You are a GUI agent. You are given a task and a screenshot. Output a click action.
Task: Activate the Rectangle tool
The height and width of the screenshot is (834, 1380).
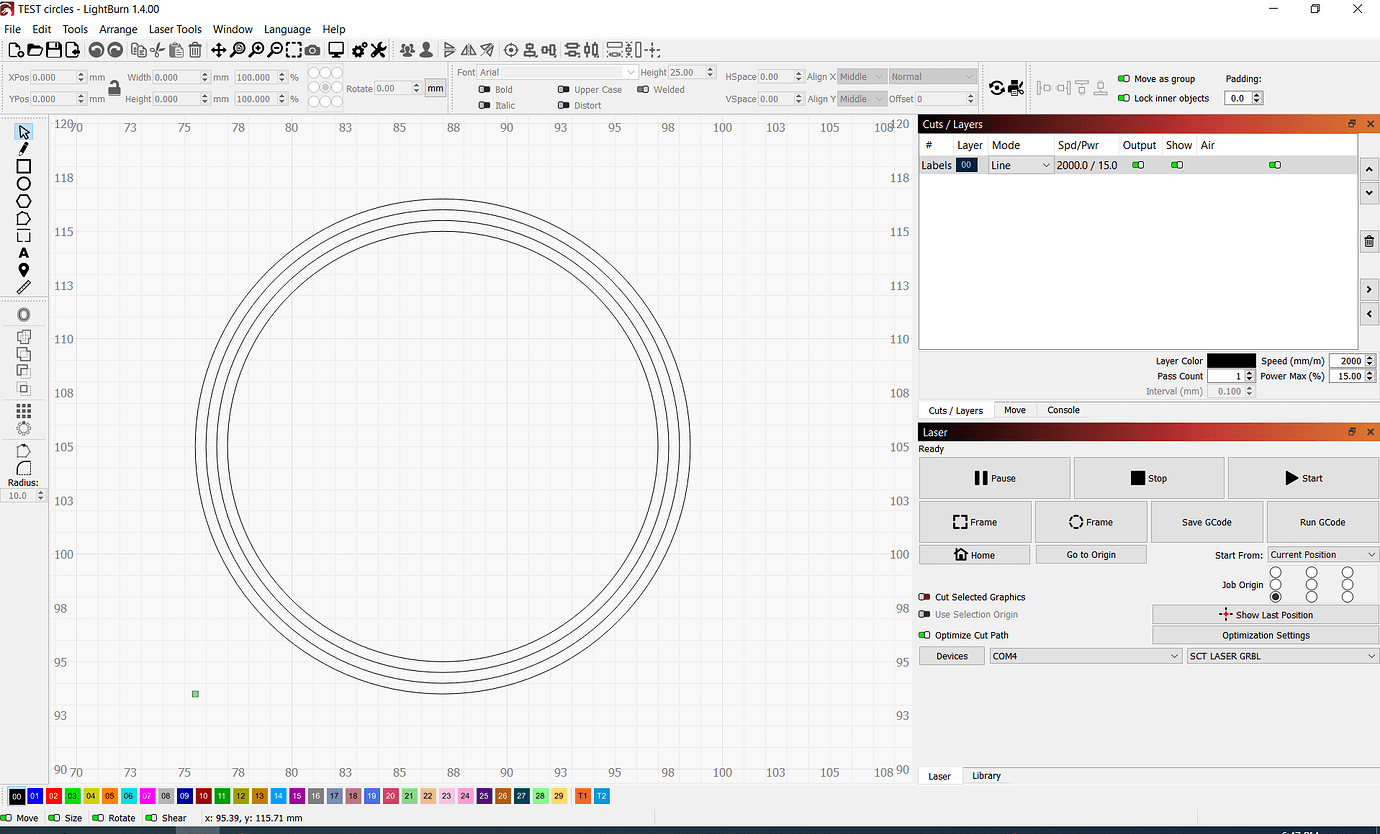coord(24,166)
